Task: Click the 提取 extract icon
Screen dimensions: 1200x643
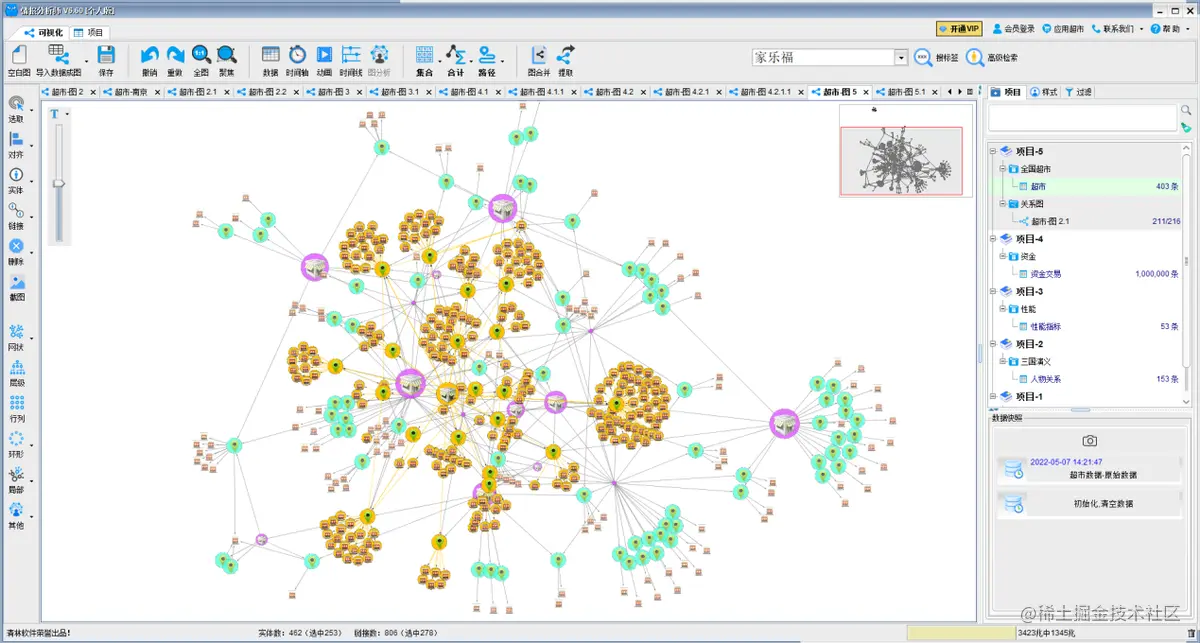Action: tap(566, 55)
